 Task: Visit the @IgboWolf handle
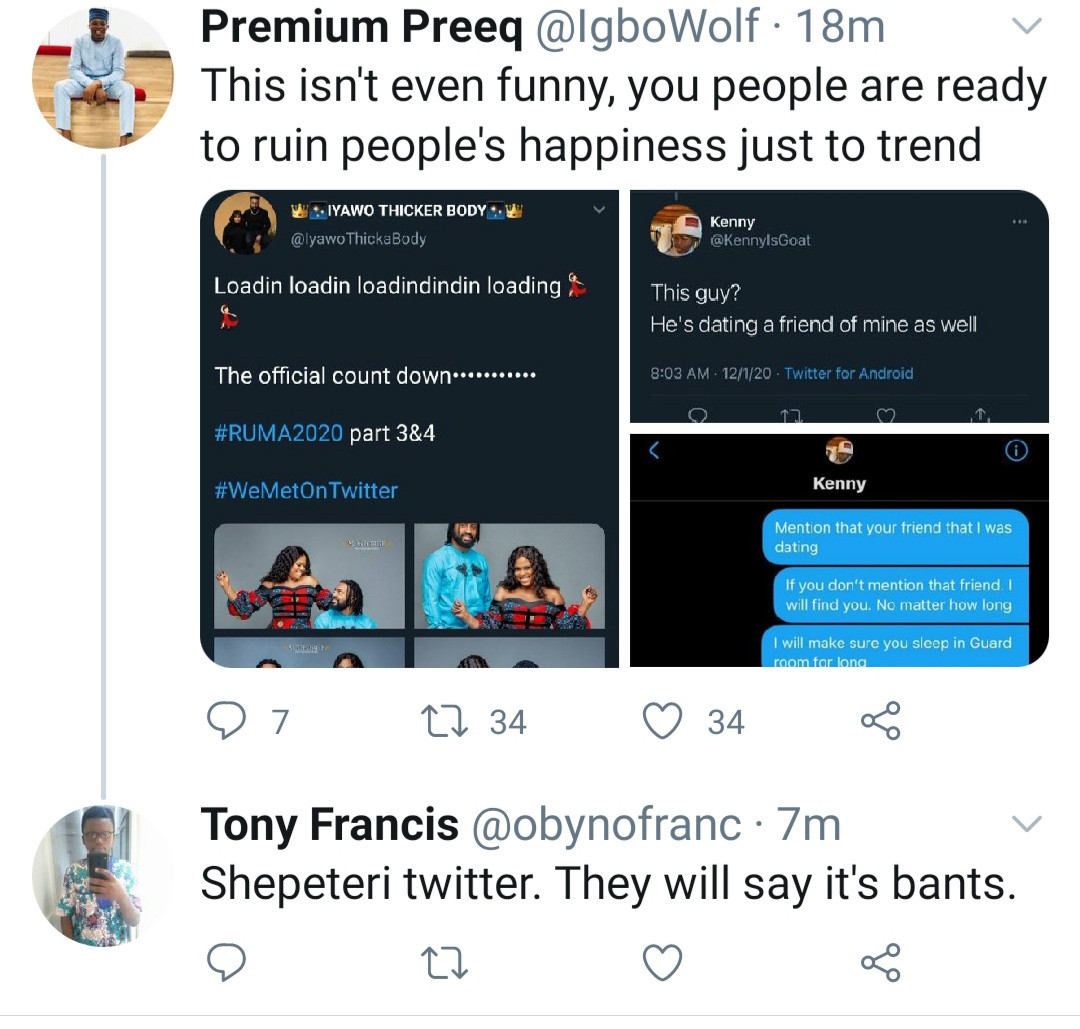coord(649,27)
